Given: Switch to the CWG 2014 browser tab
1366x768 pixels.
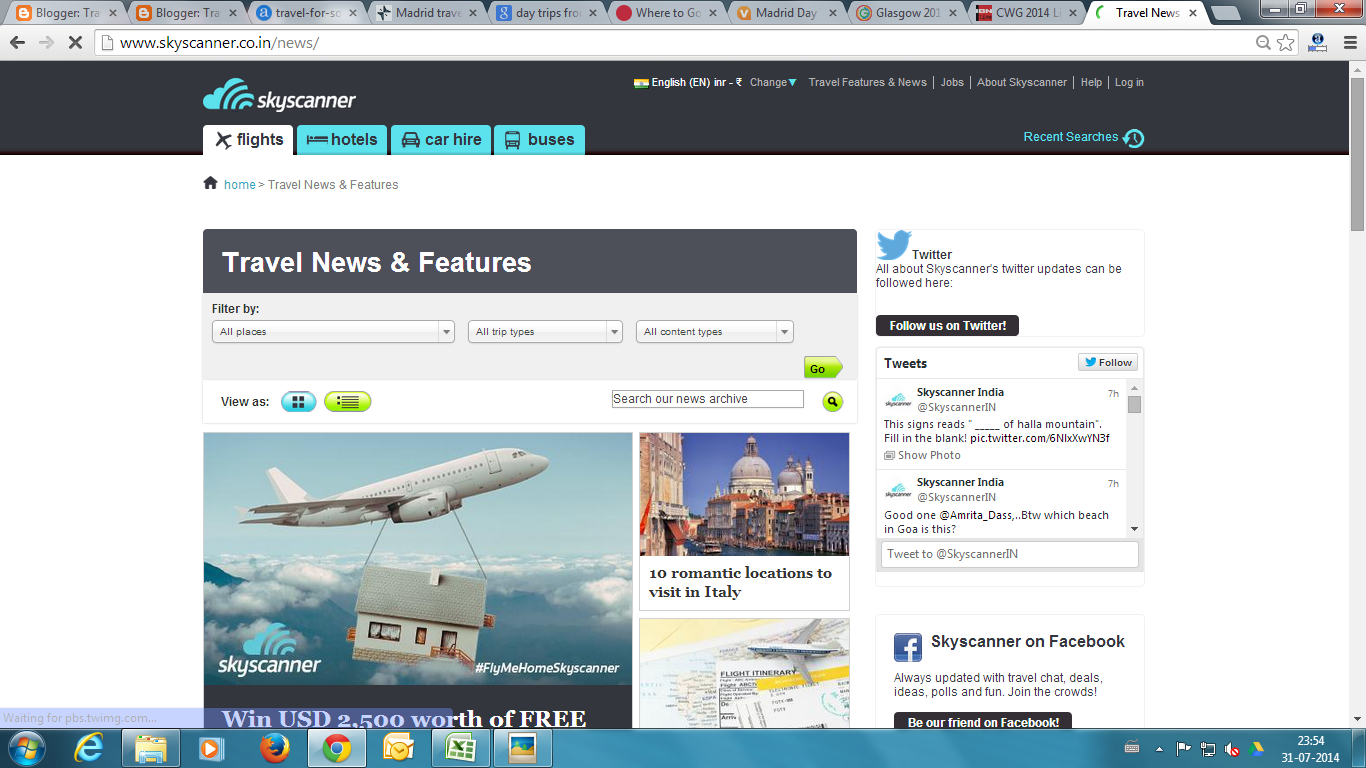Looking at the screenshot, I should (1025, 13).
